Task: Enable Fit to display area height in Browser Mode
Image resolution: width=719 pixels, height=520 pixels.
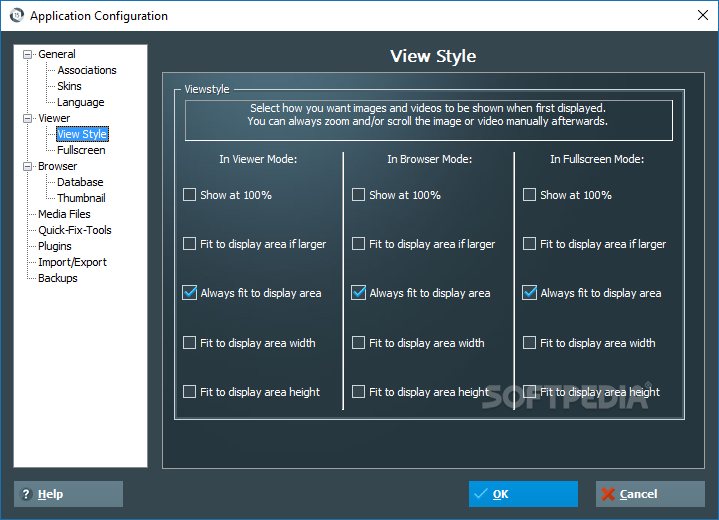Action: tap(359, 392)
